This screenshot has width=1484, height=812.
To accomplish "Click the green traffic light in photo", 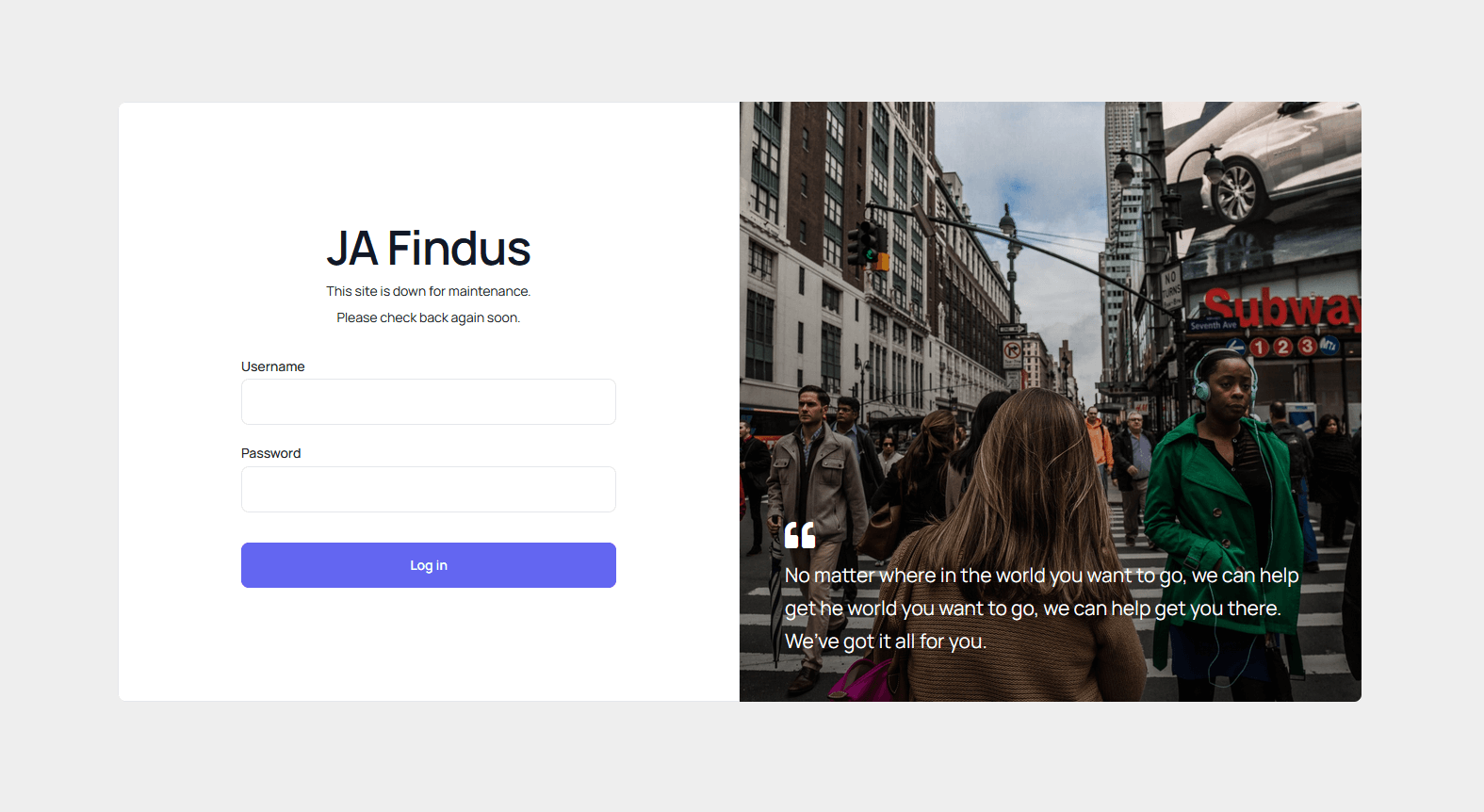I will click(x=872, y=254).
